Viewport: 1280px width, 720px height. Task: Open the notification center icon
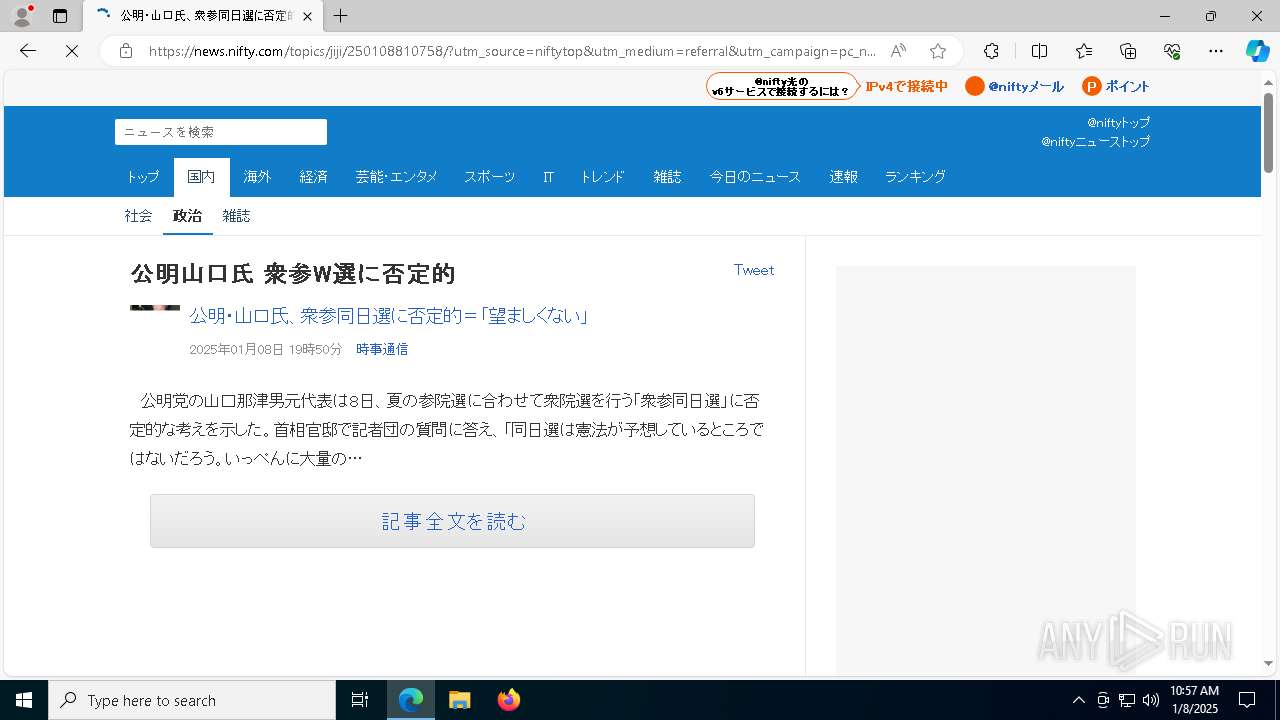pyautogui.click(x=1247, y=700)
